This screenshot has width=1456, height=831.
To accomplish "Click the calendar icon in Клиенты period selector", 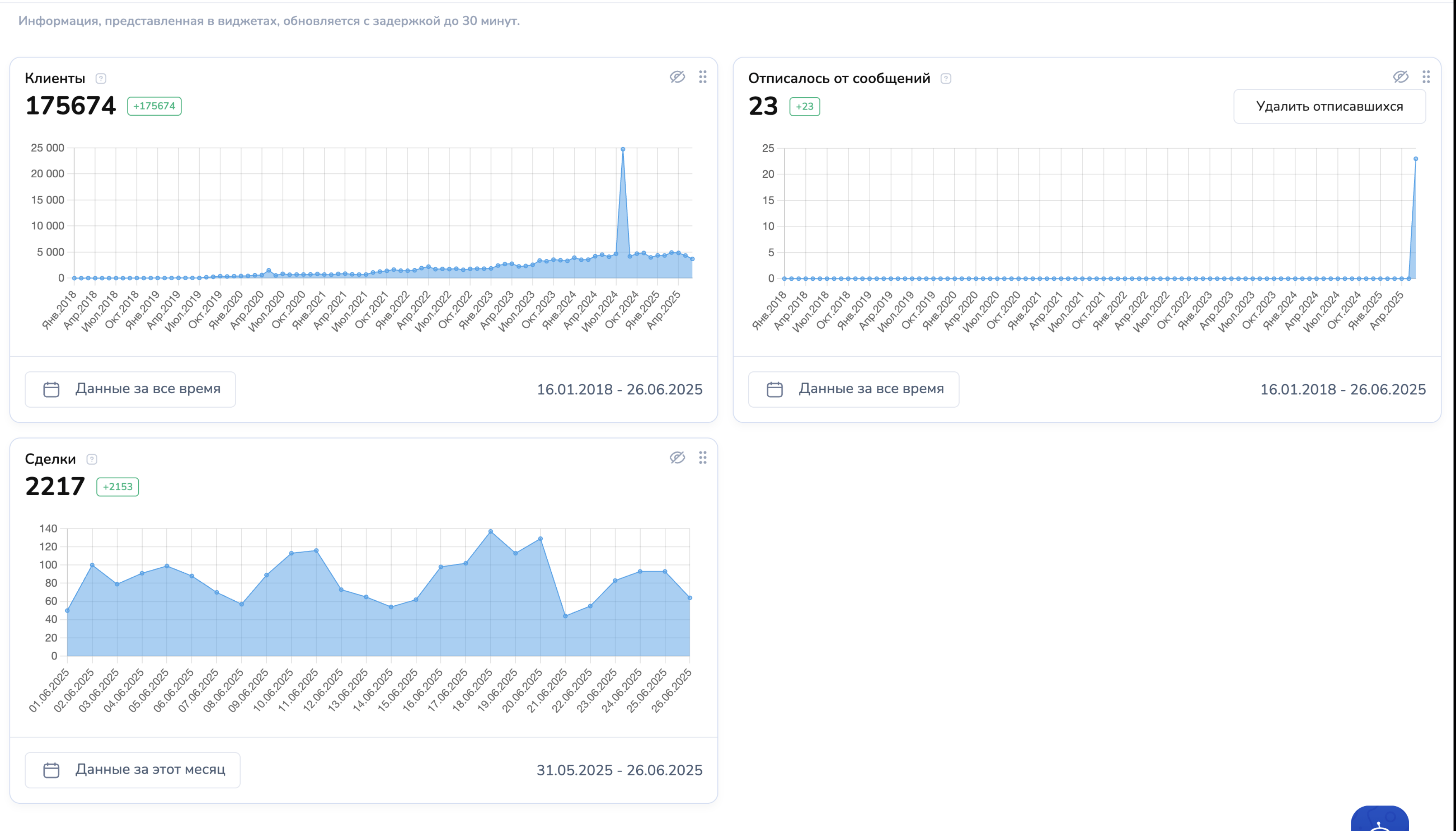I will (x=51, y=389).
